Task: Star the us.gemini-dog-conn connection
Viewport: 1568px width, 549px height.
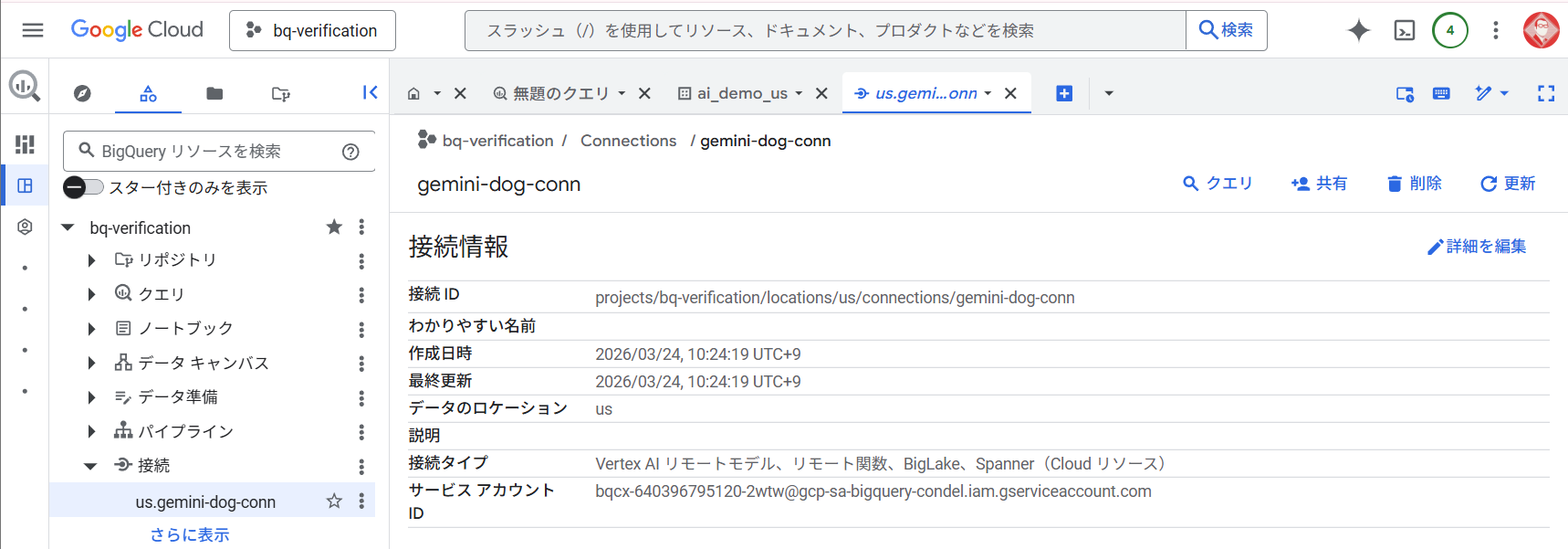Action: point(334,501)
